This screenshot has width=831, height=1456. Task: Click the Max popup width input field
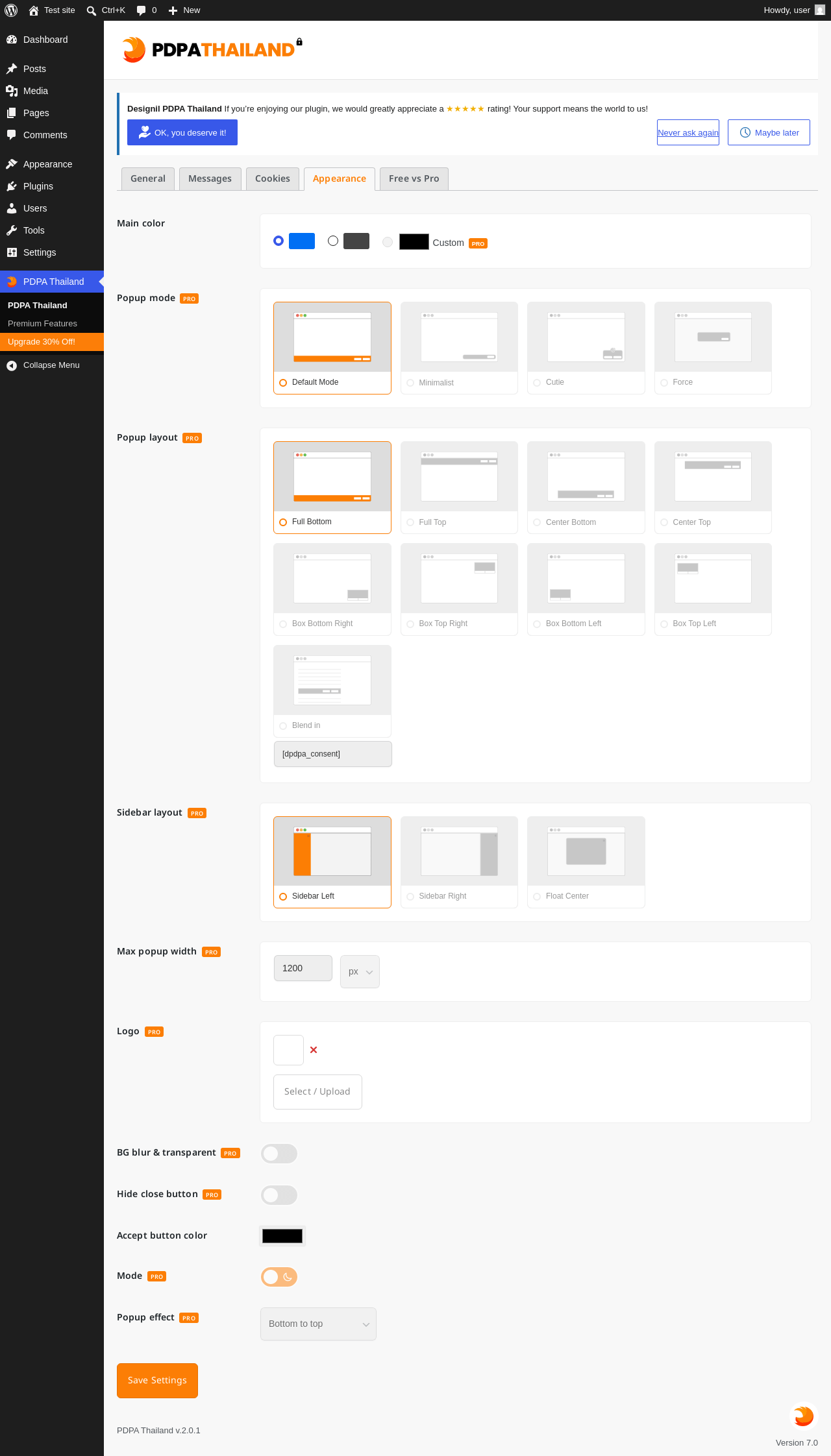(x=303, y=968)
